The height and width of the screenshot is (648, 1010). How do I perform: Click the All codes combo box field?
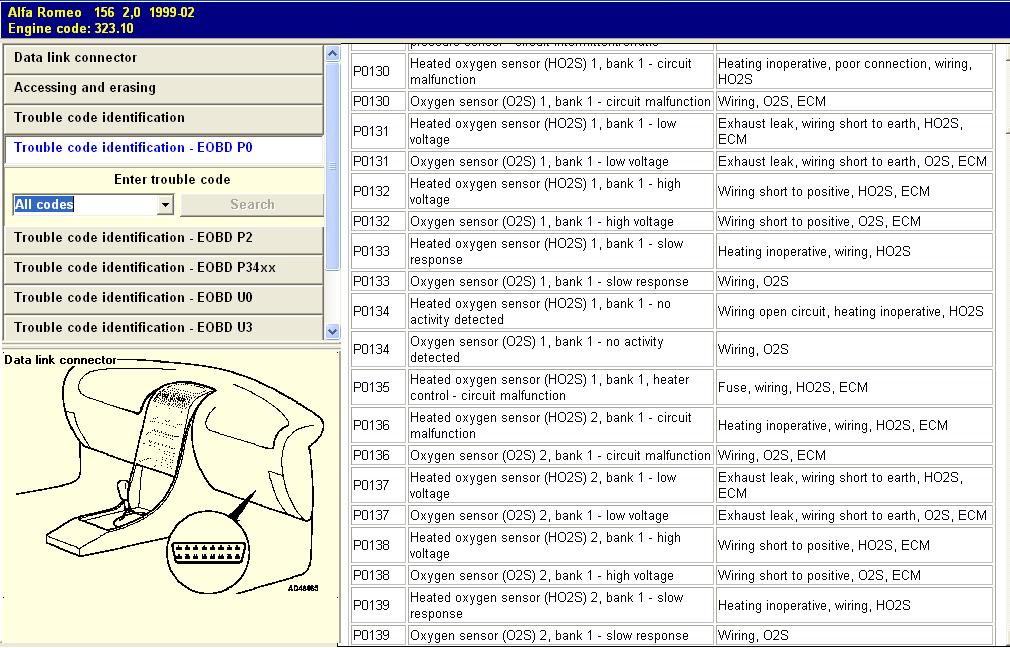[85, 205]
